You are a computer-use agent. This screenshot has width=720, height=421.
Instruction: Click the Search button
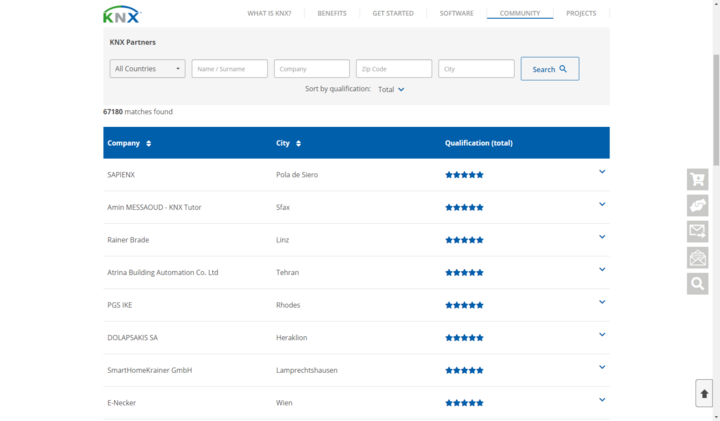tap(550, 69)
